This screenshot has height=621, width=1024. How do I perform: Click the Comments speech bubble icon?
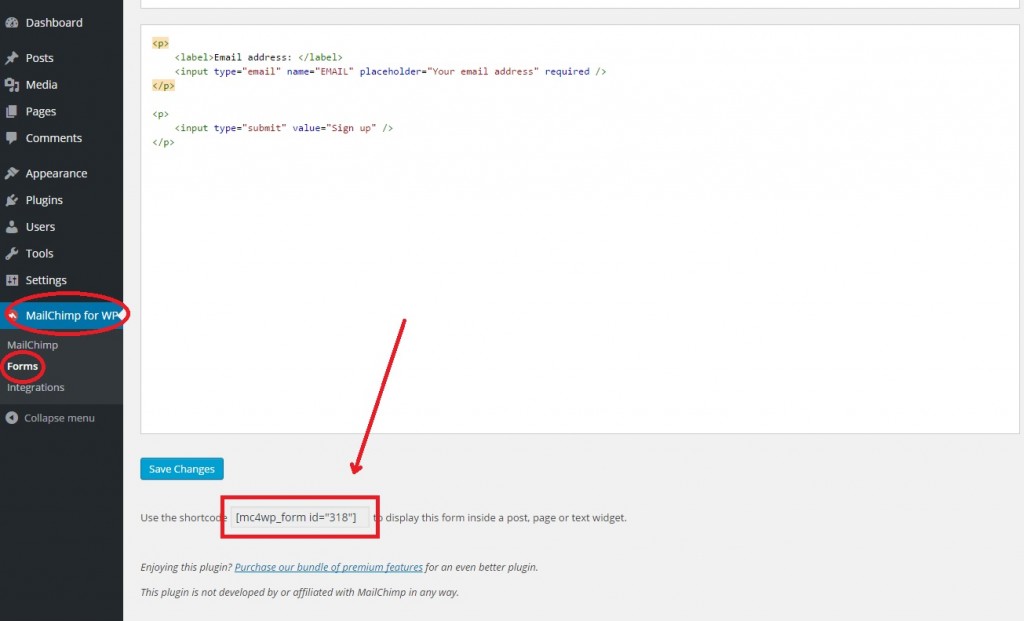click(15, 138)
